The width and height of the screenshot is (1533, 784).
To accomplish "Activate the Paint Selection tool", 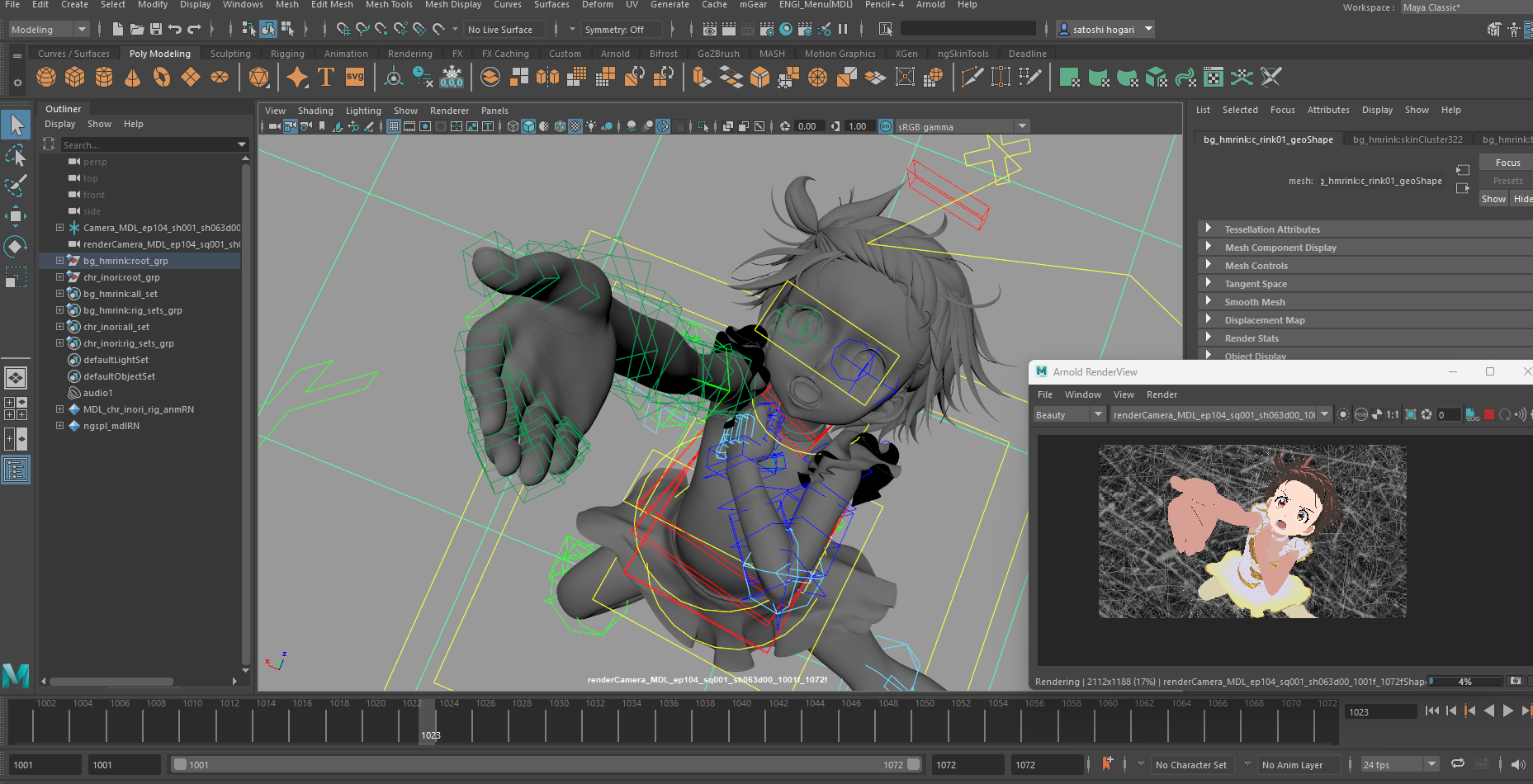I will point(16,186).
